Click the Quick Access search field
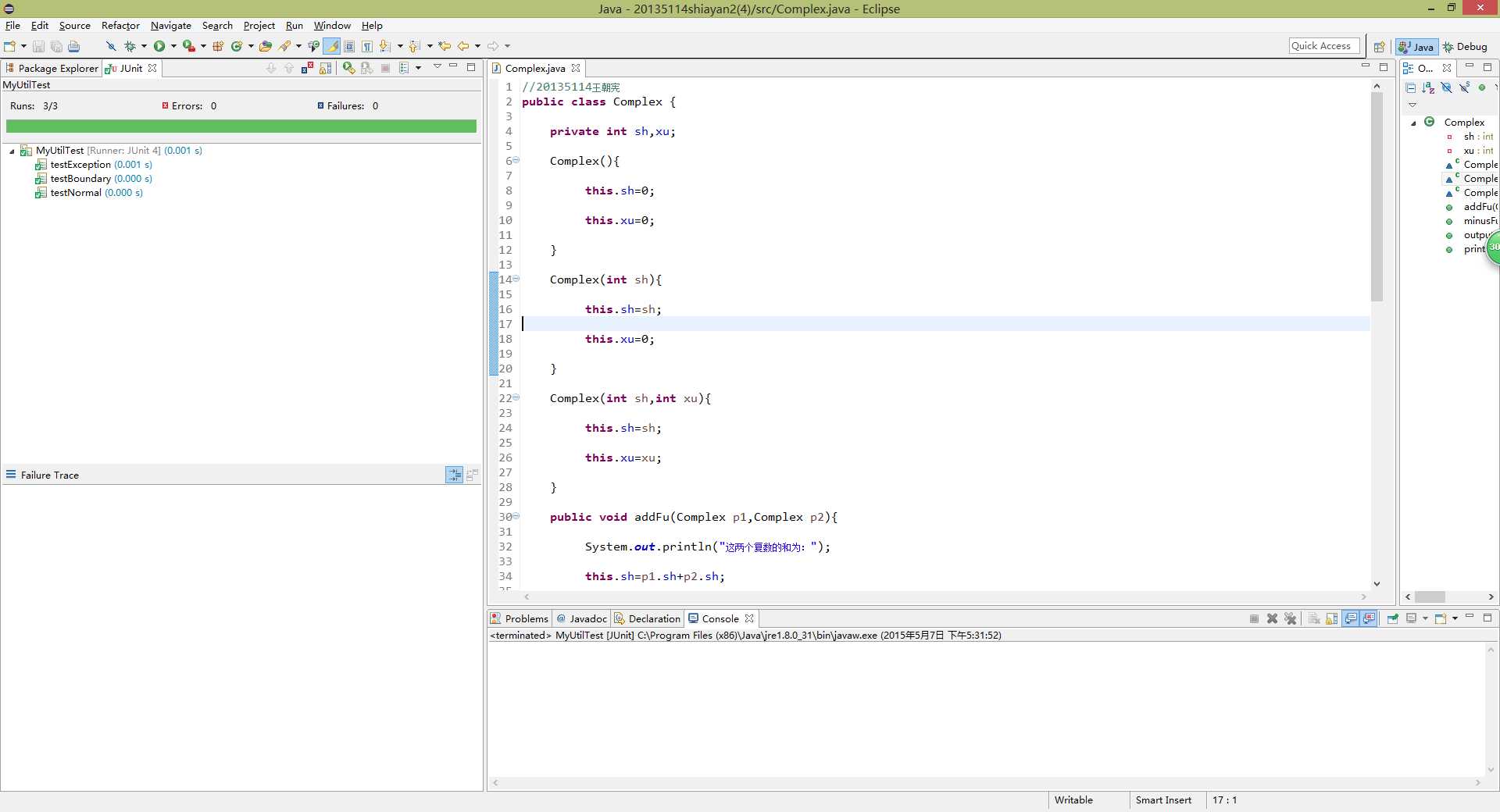The height and width of the screenshot is (812, 1500). click(1324, 46)
